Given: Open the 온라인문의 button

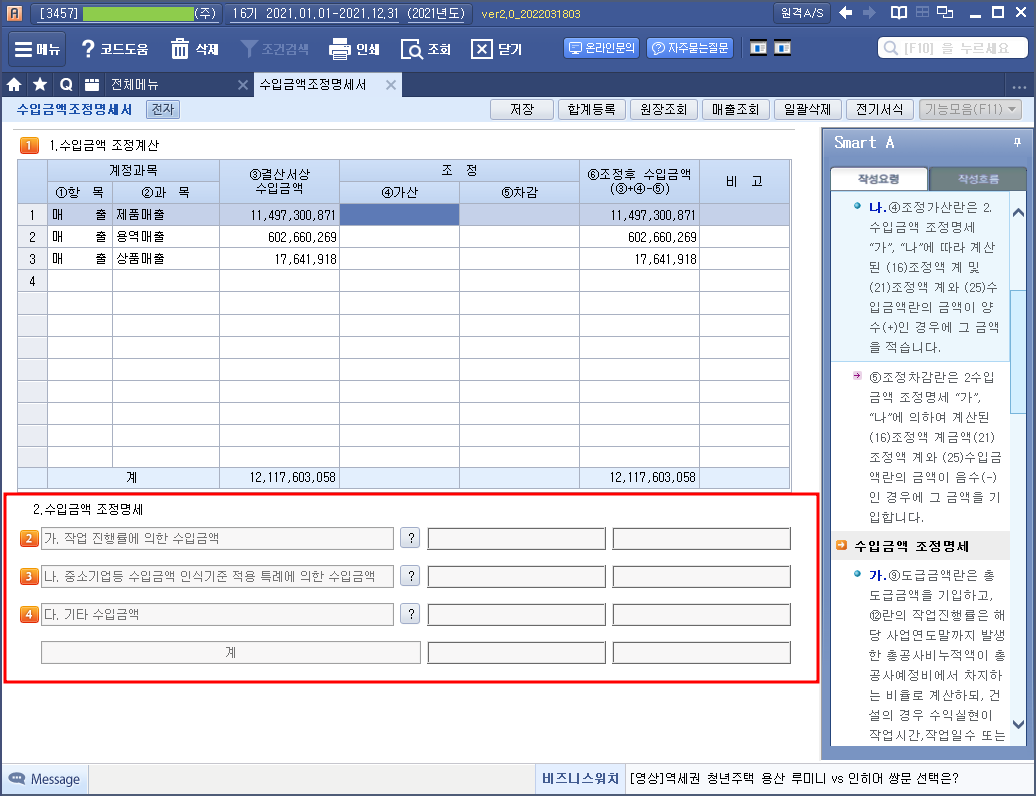Looking at the screenshot, I should (x=601, y=48).
